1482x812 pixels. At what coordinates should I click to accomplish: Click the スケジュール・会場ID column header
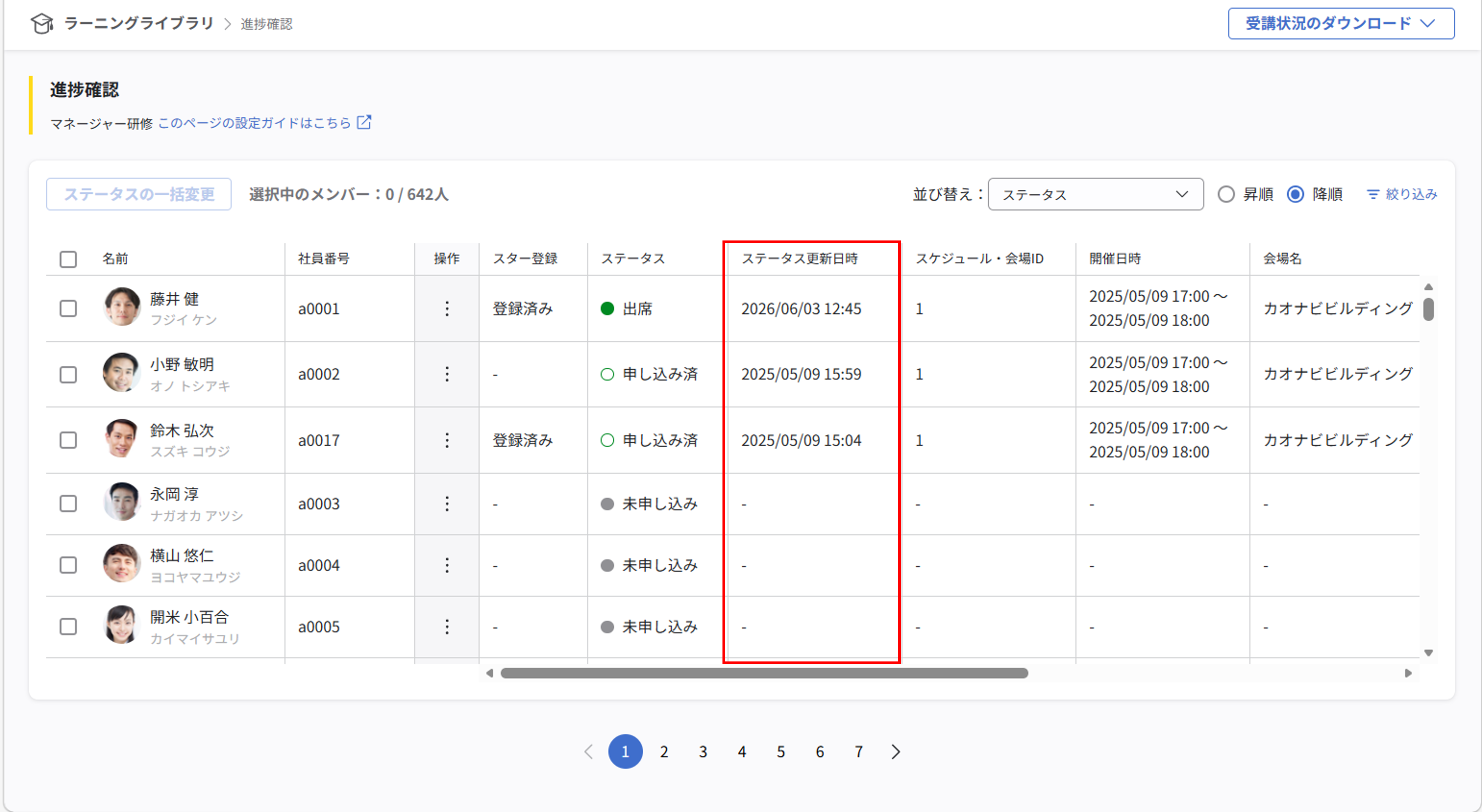(x=979, y=259)
